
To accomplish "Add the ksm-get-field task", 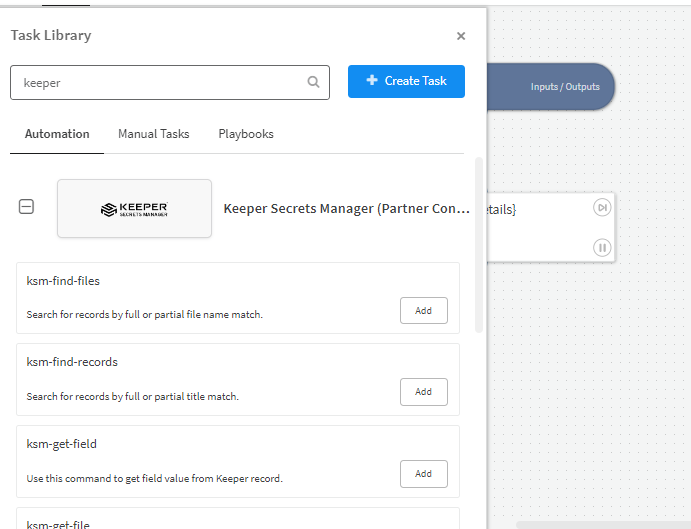I will coord(423,474).
